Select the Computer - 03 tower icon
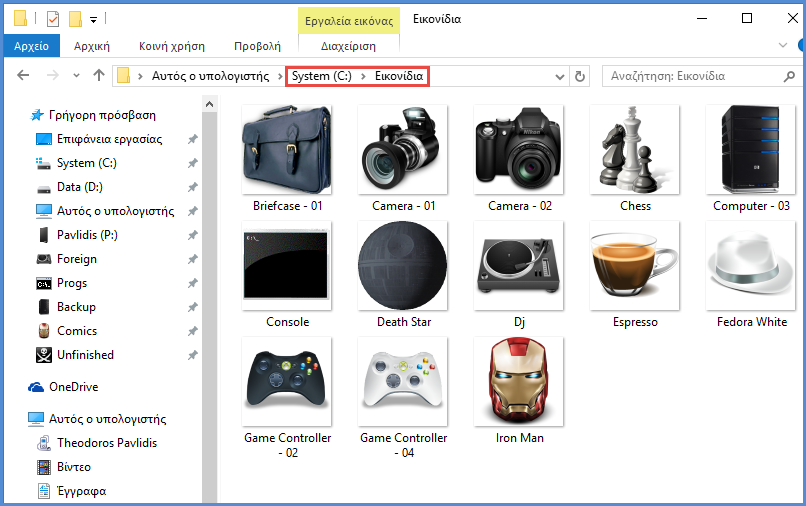 point(751,150)
